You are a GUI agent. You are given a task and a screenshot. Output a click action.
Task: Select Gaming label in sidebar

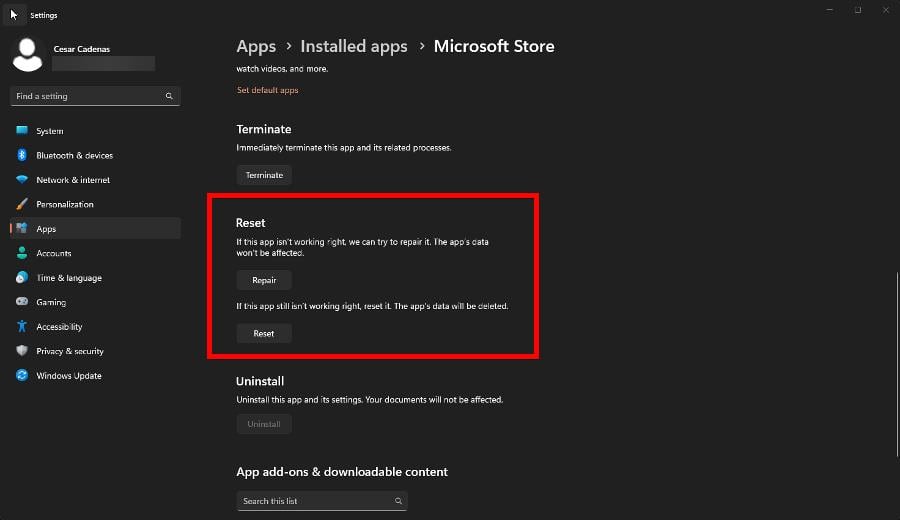tap(51, 302)
